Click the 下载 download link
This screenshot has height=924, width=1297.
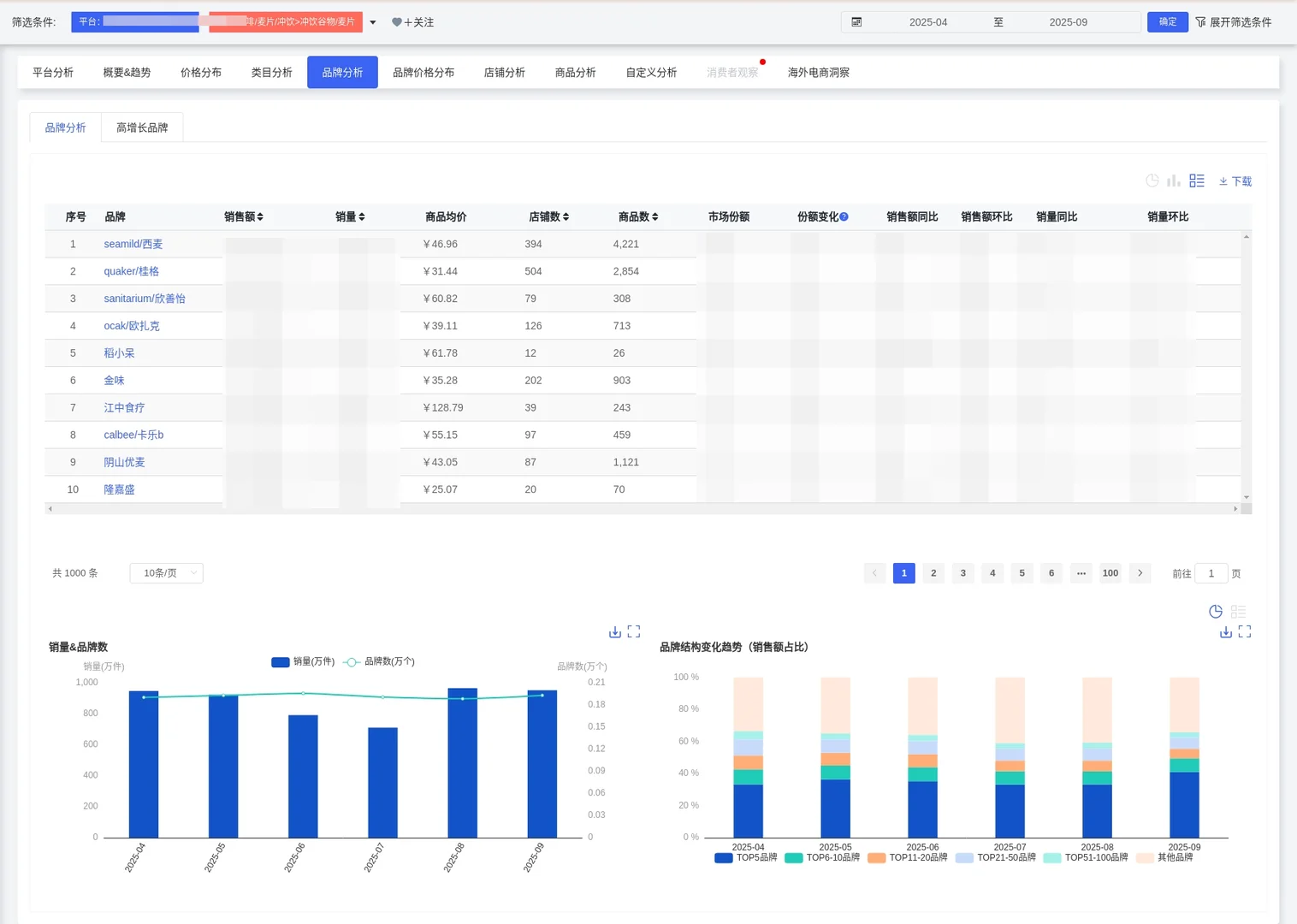point(1235,181)
